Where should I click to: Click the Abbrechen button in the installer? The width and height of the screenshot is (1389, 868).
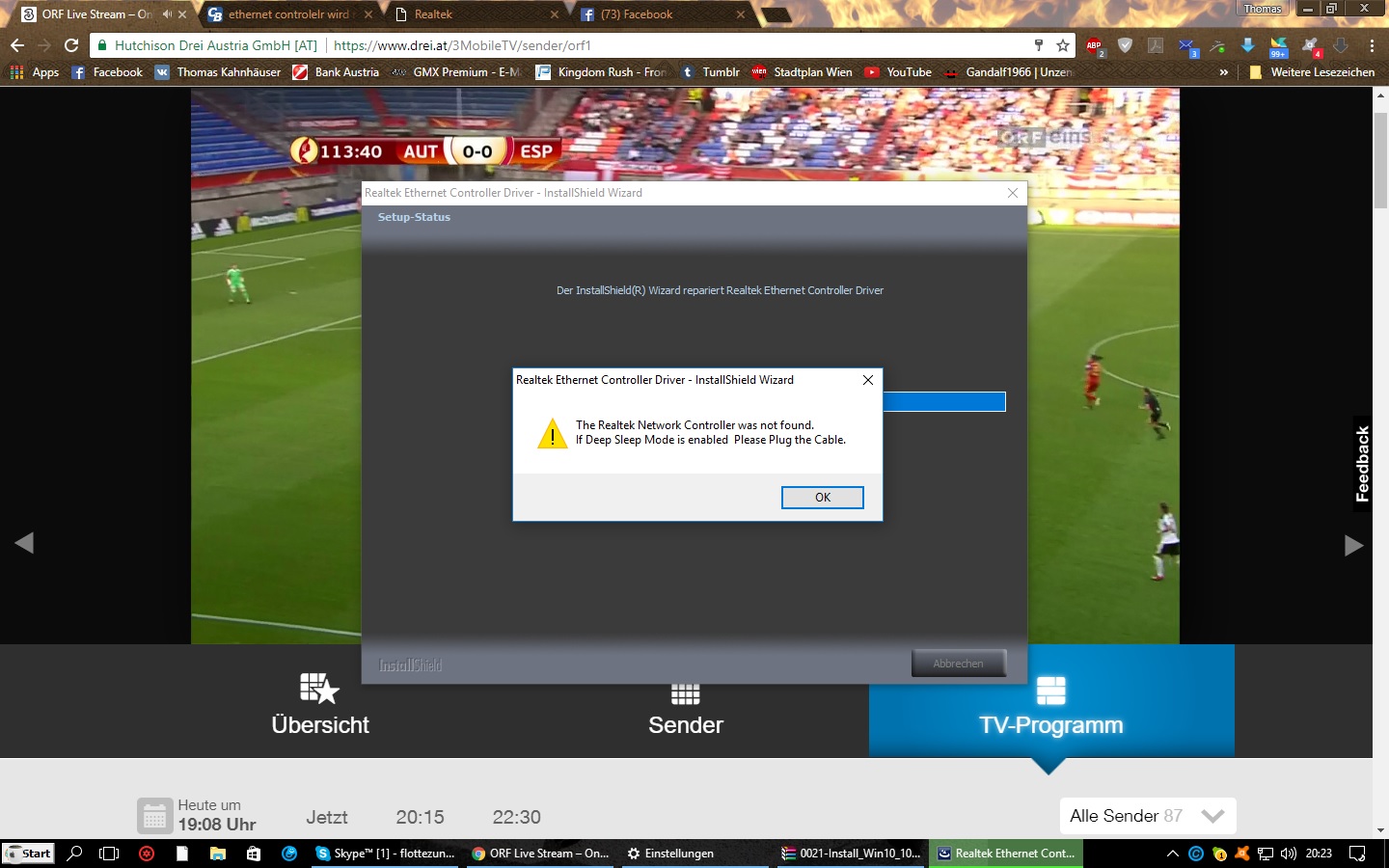(958, 664)
